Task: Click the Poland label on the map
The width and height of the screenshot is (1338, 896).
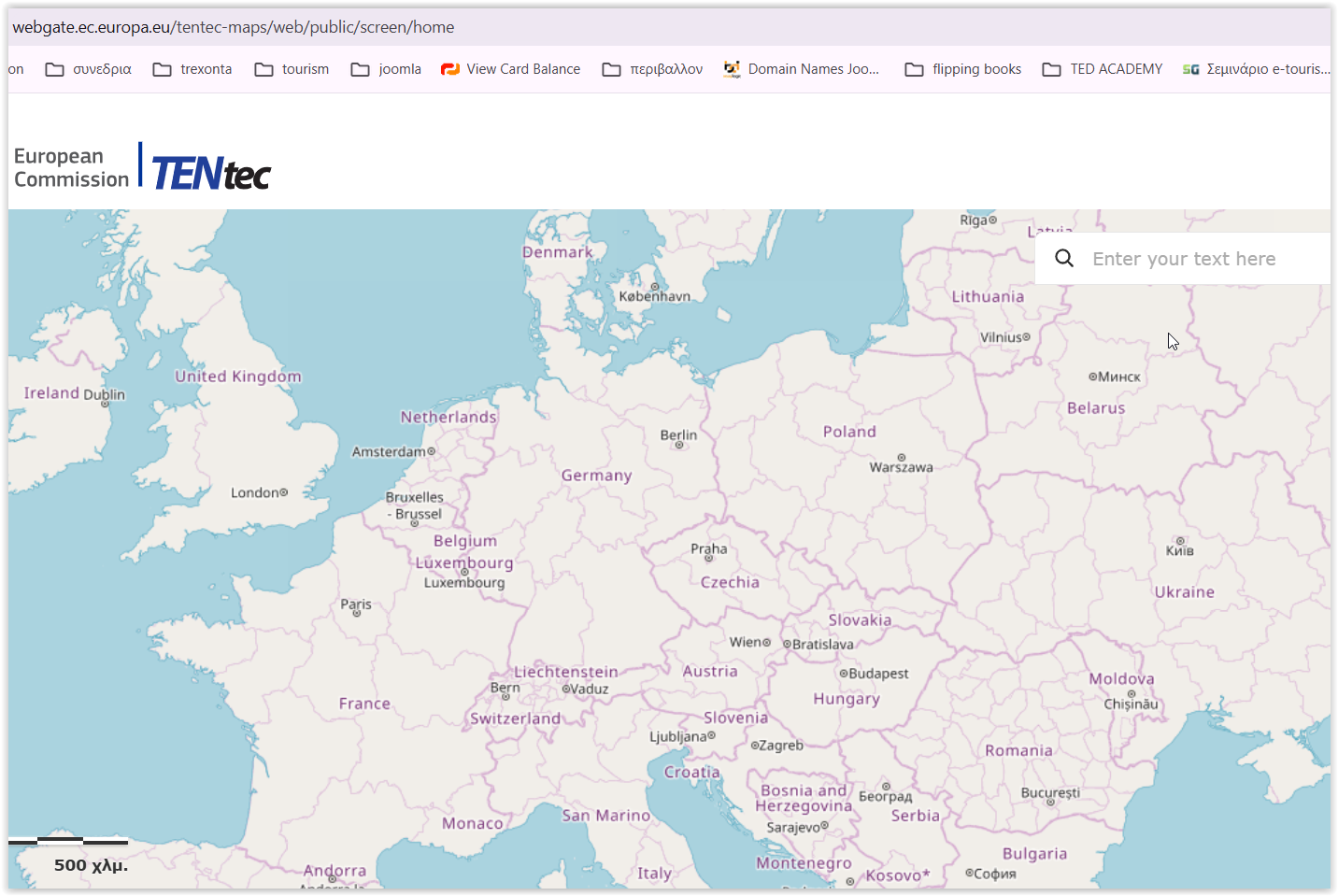Action: coord(849,432)
